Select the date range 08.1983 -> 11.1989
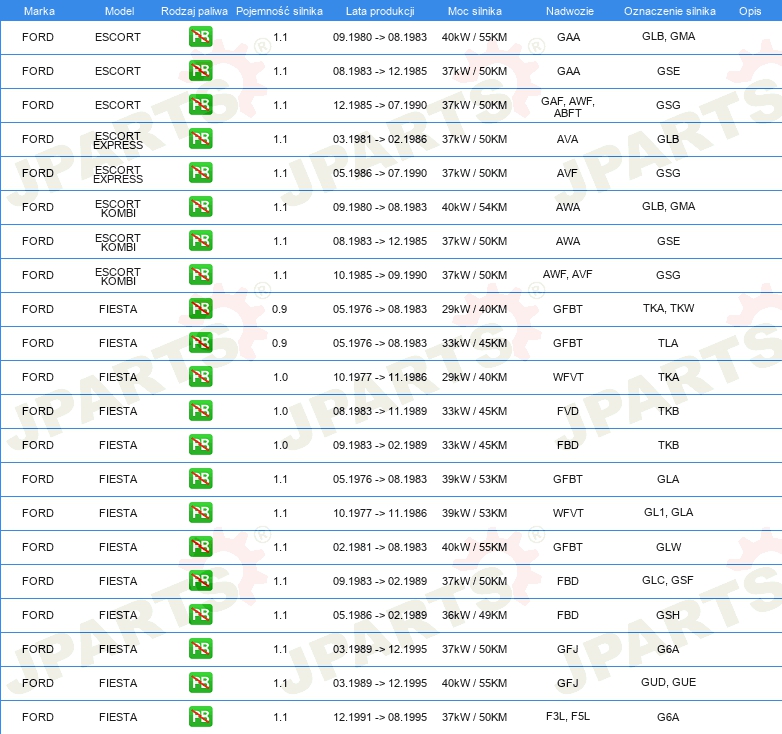The height and width of the screenshot is (734, 782). coord(380,411)
